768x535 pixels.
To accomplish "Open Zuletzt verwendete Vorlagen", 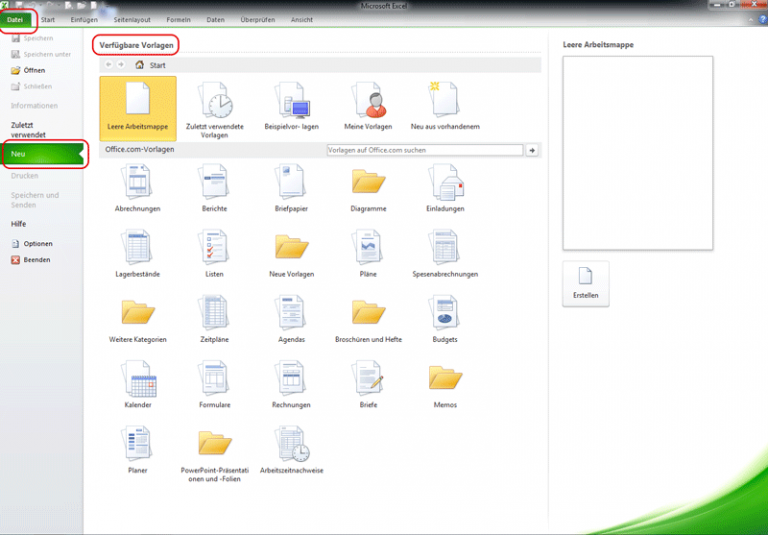I will (214, 103).
